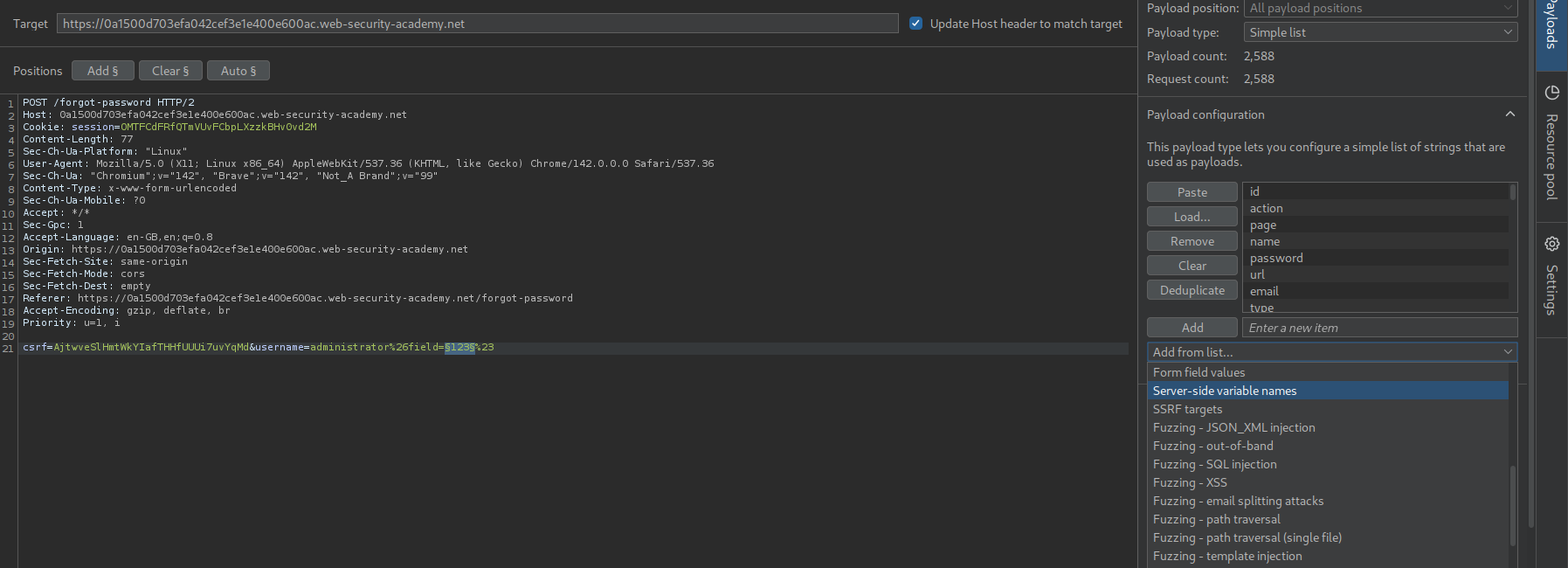Click the Deduplicate button

coord(1192,290)
